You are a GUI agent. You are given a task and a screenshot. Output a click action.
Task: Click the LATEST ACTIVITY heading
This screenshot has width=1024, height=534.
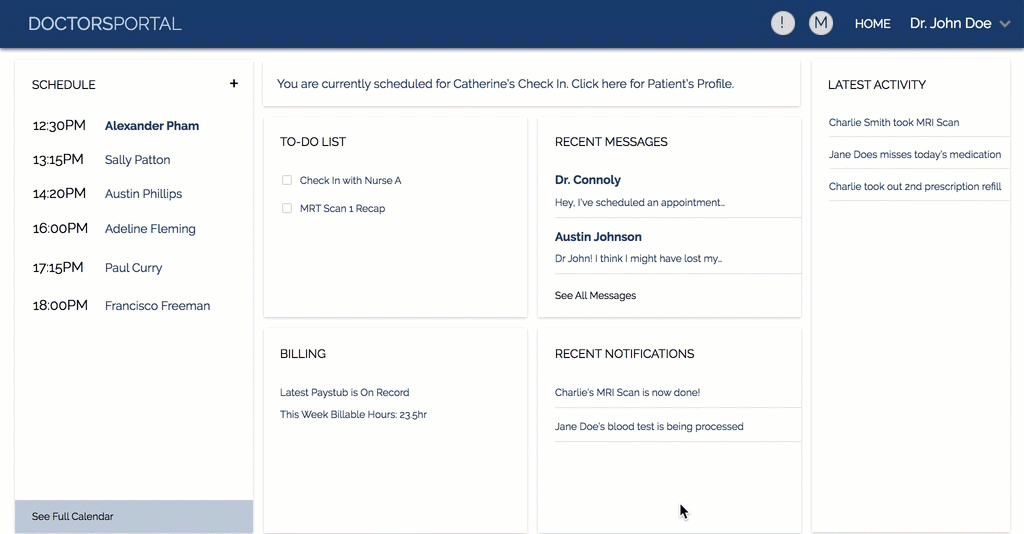coord(876,85)
